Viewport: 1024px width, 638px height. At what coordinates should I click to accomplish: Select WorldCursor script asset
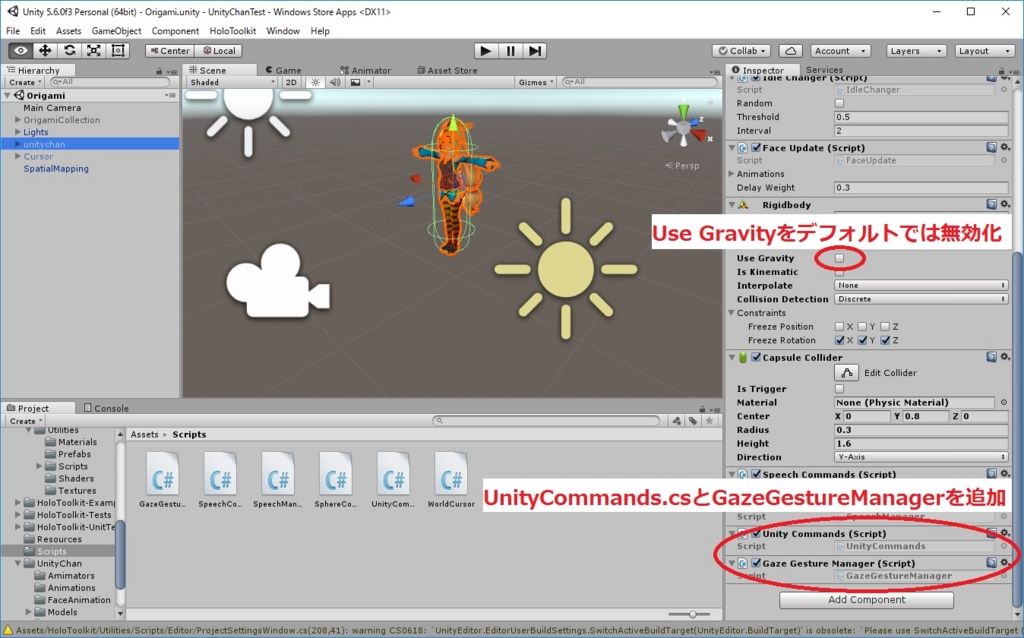pos(451,480)
